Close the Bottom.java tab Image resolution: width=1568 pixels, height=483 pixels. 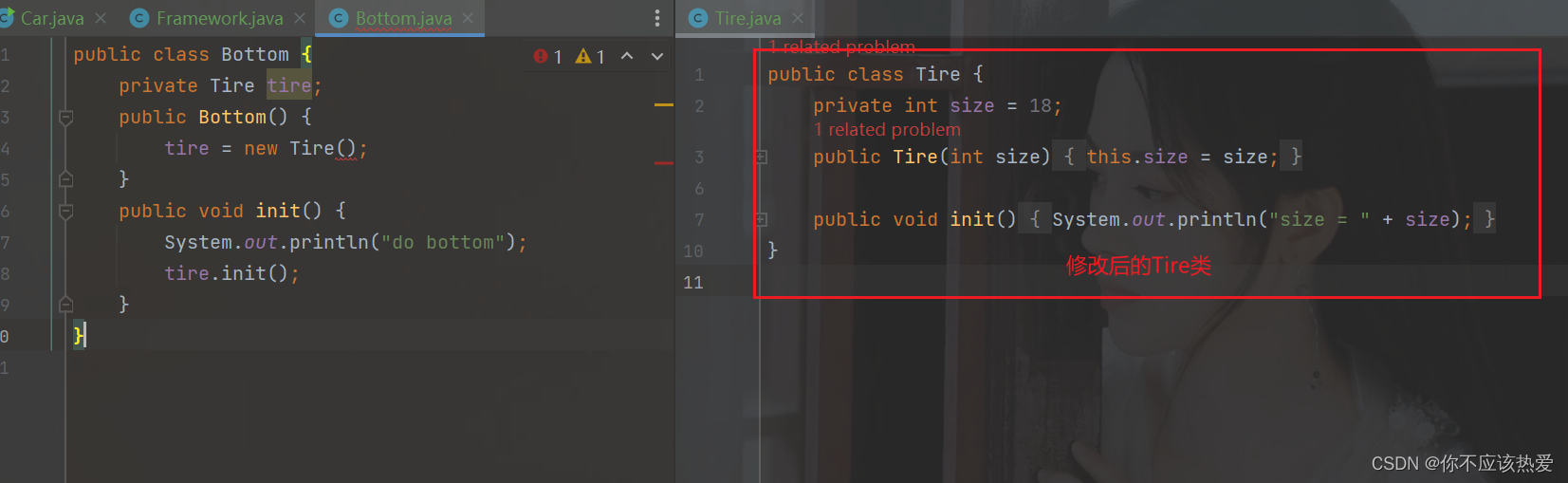coord(468,18)
